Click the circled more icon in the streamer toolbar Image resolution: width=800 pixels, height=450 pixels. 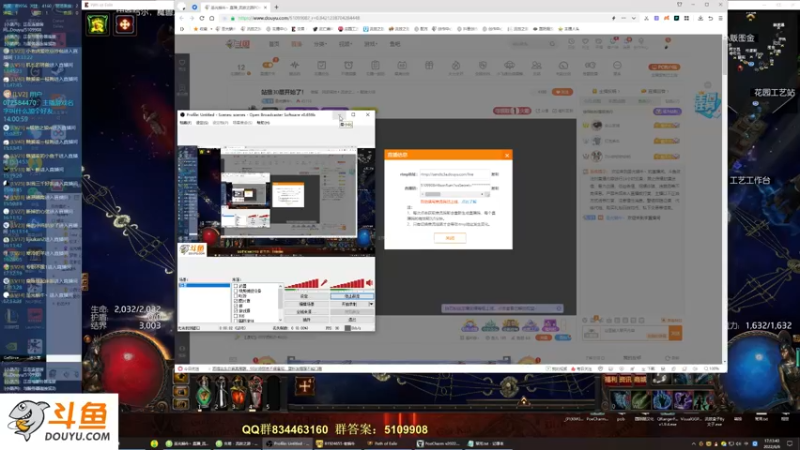pyautogui.click(x=617, y=65)
